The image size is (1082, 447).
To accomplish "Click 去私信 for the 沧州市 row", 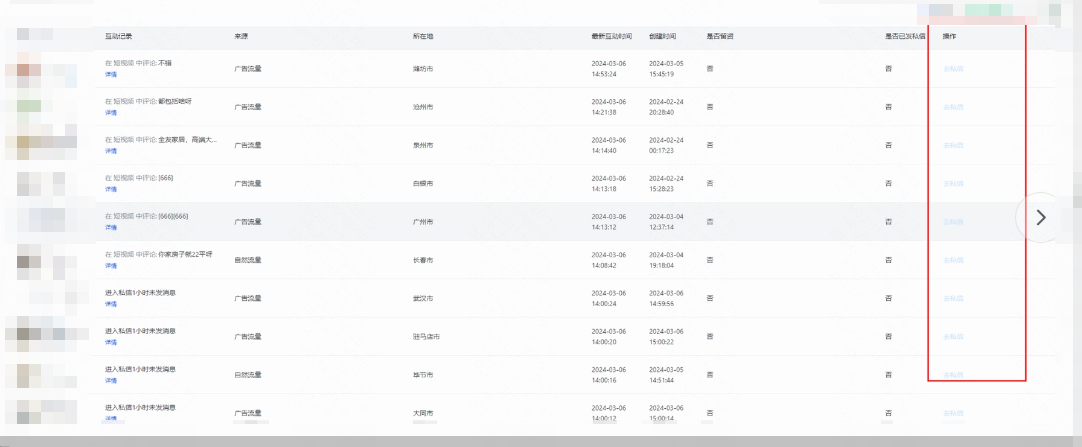I will [953, 106].
